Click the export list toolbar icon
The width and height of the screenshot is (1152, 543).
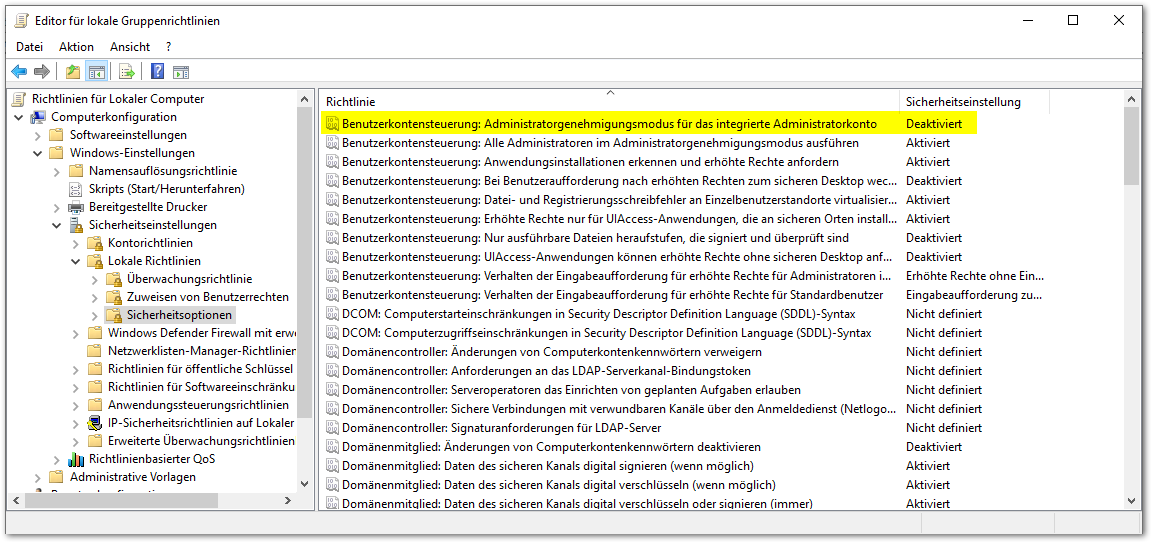[x=127, y=71]
